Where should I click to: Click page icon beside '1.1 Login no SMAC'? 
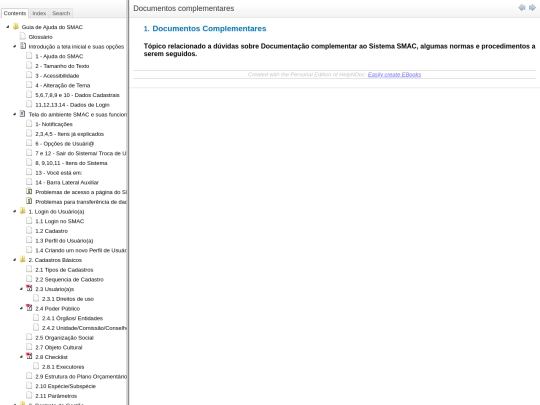pyautogui.click(x=29, y=220)
